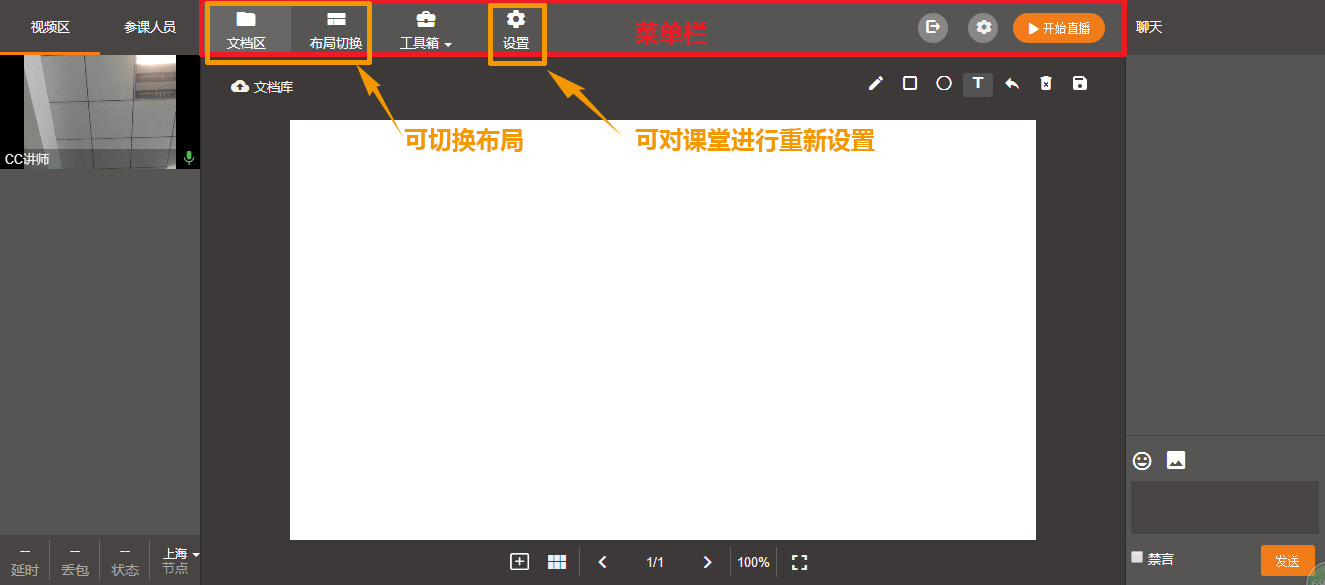Enable the 禁言 mute checkbox
This screenshot has height=585, width=1325.
(1137, 558)
